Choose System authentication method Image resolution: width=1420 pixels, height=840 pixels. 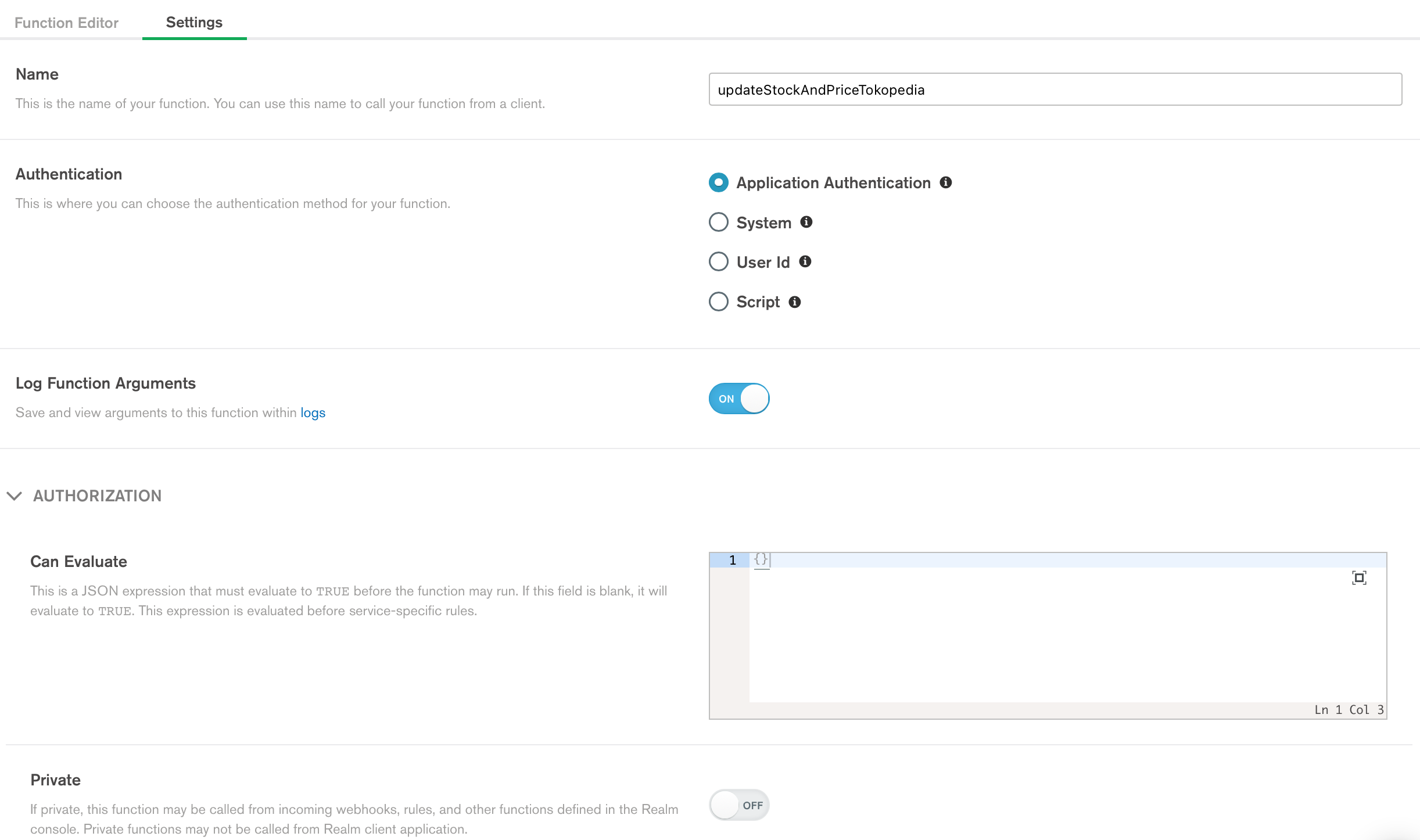point(719,222)
